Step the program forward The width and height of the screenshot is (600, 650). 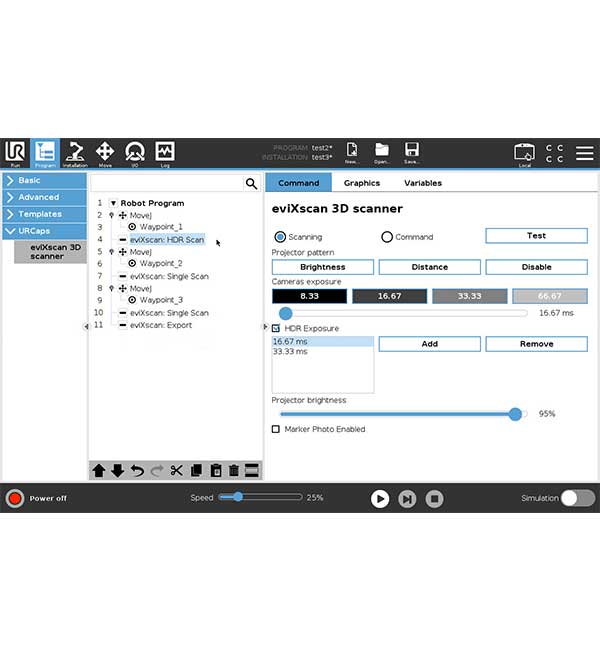(407, 499)
